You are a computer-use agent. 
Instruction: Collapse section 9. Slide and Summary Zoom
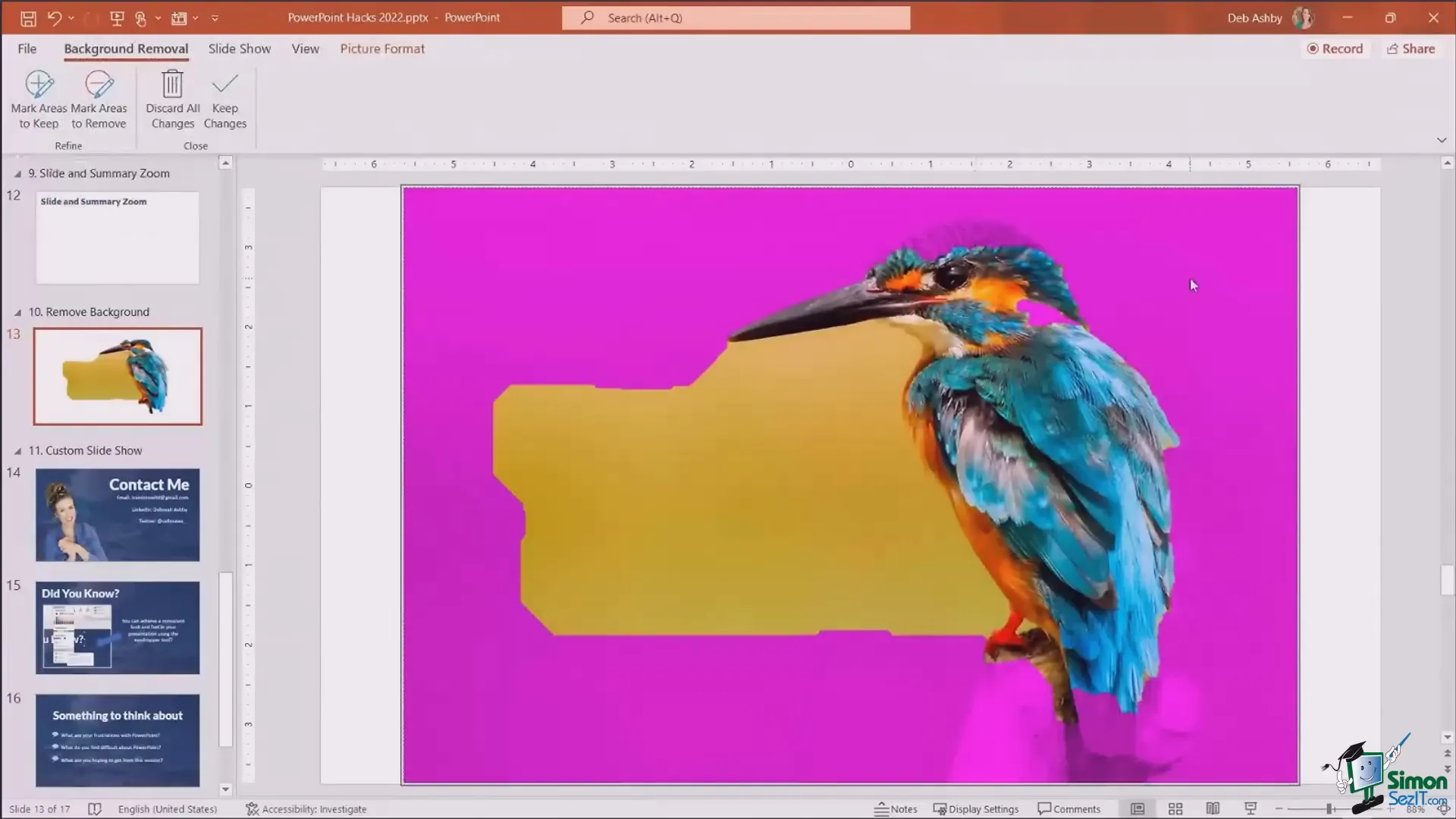(17, 174)
